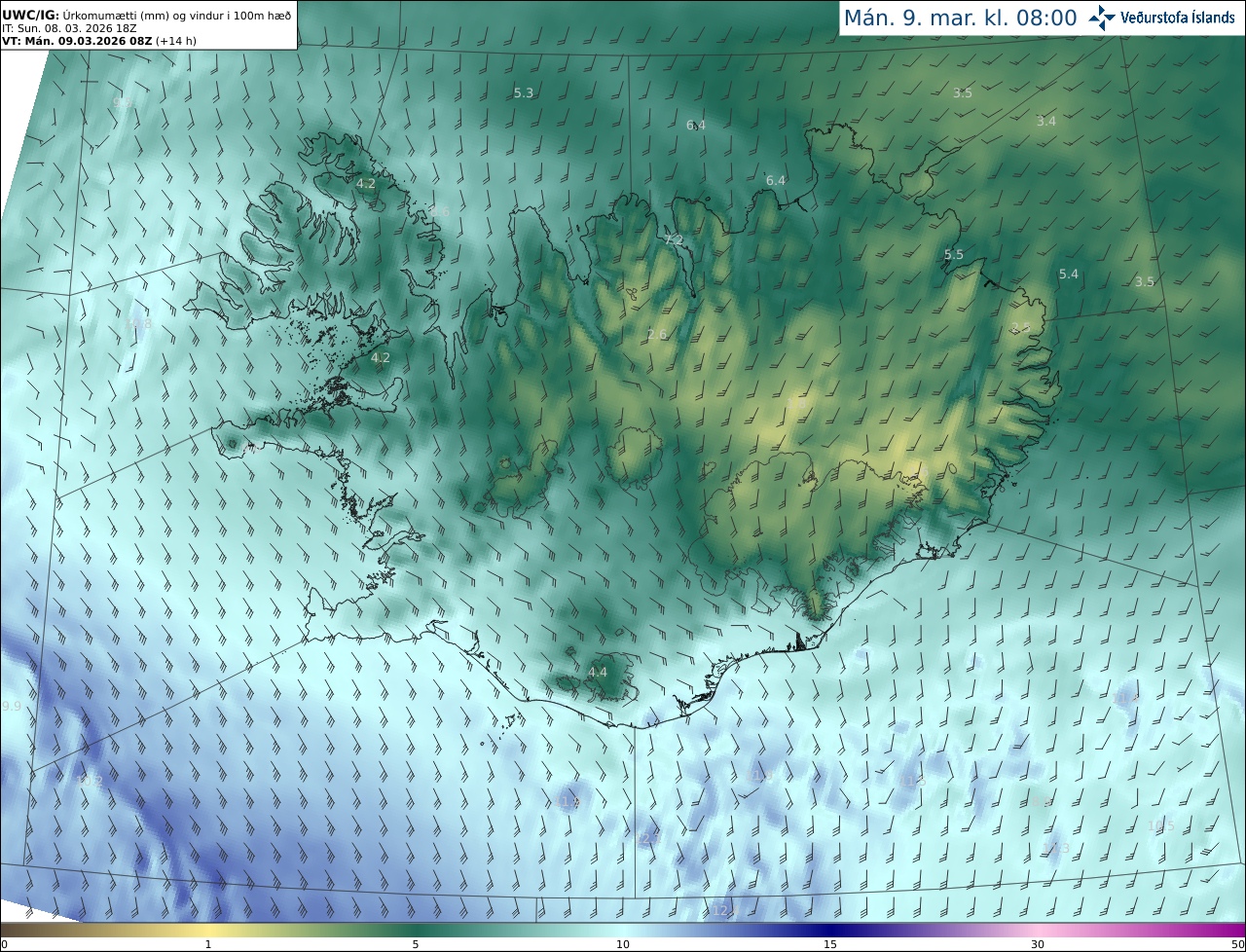Select the 7.2 value label on the map
The height and width of the screenshot is (952, 1246).
coord(674,240)
